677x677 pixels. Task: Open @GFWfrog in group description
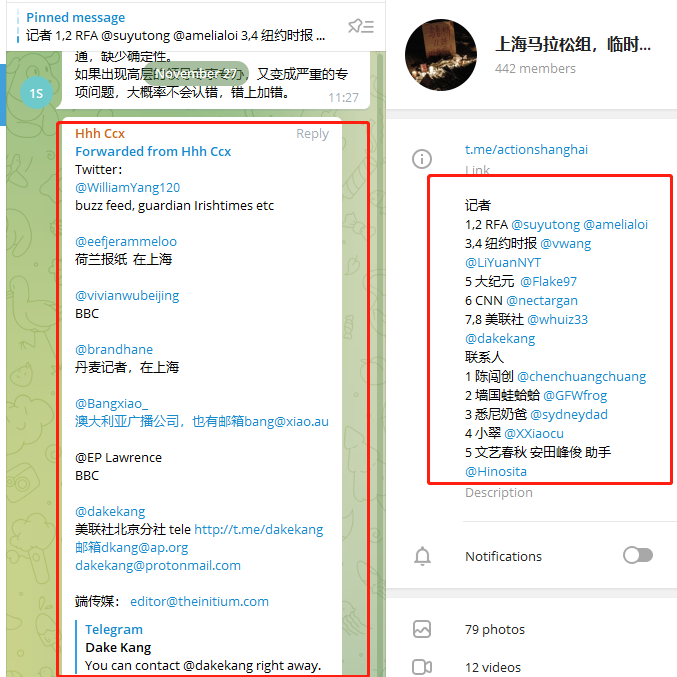tap(575, 395)
